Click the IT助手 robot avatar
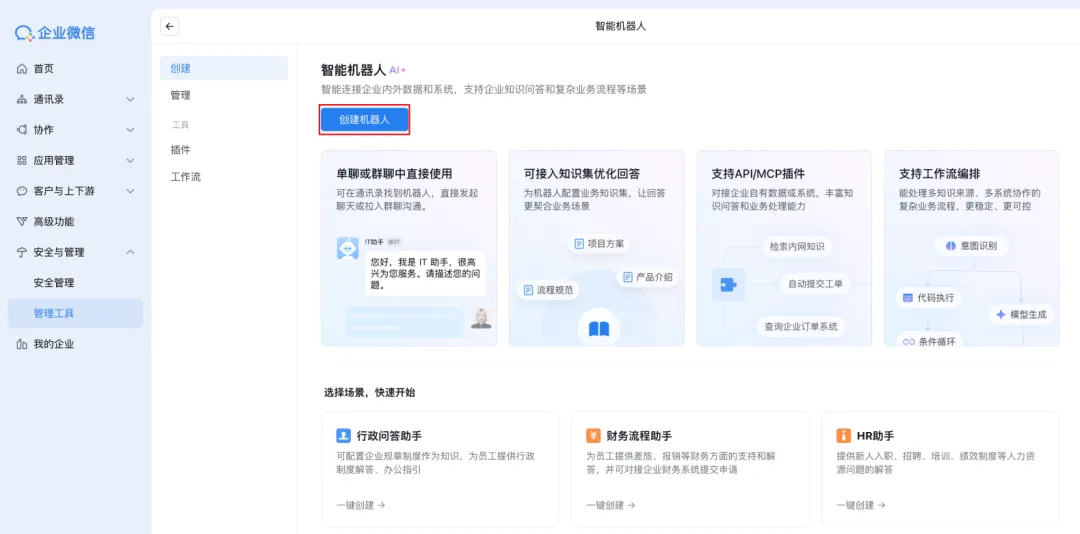Screen dimensions: 1080x534 coord(347,248)
